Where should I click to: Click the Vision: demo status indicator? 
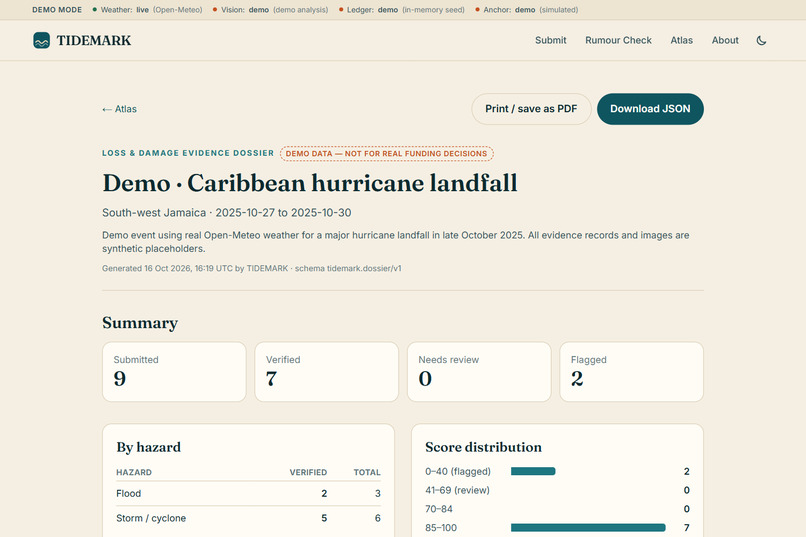coord(270,10)
